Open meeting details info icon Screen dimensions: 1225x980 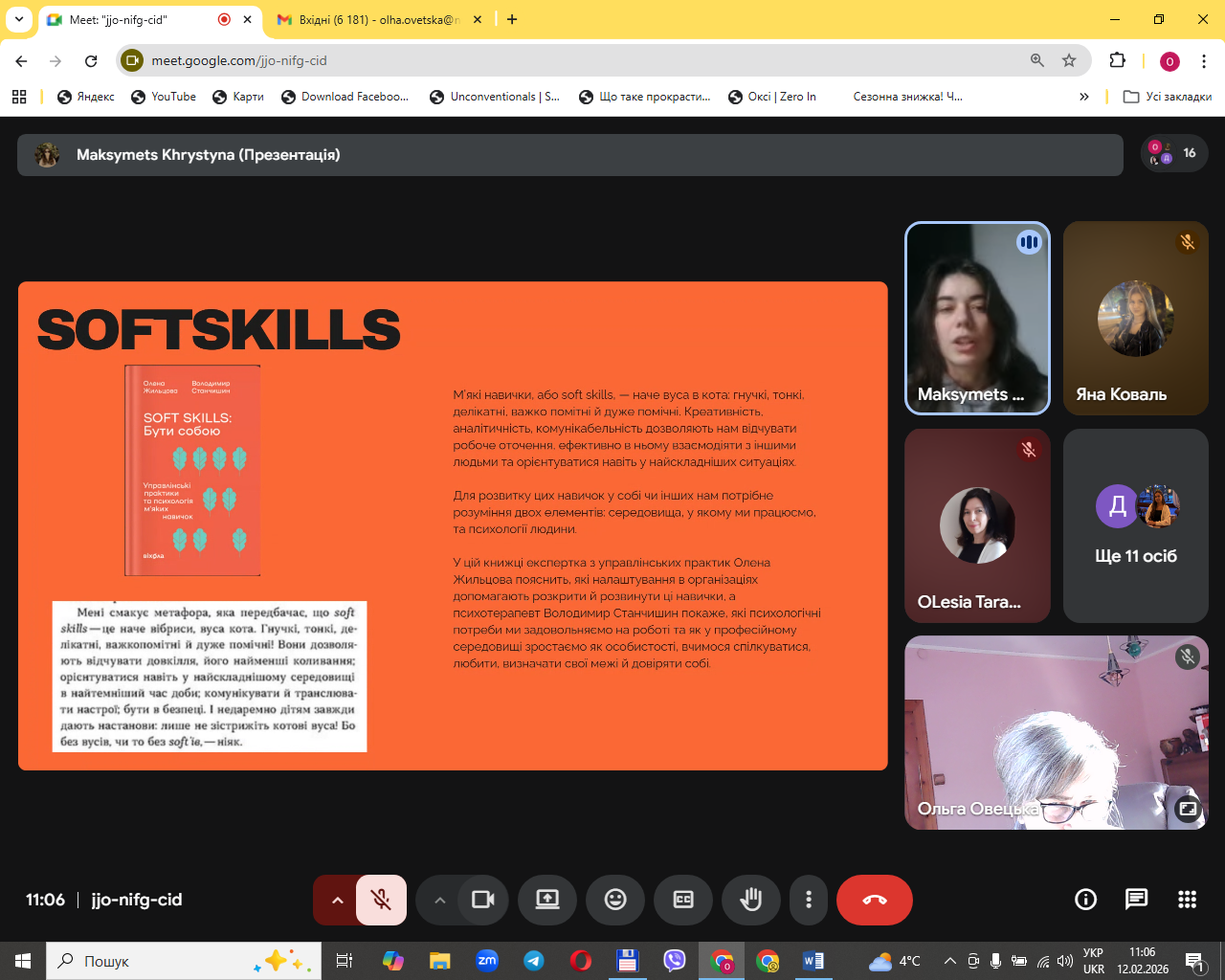(1085, 899)
